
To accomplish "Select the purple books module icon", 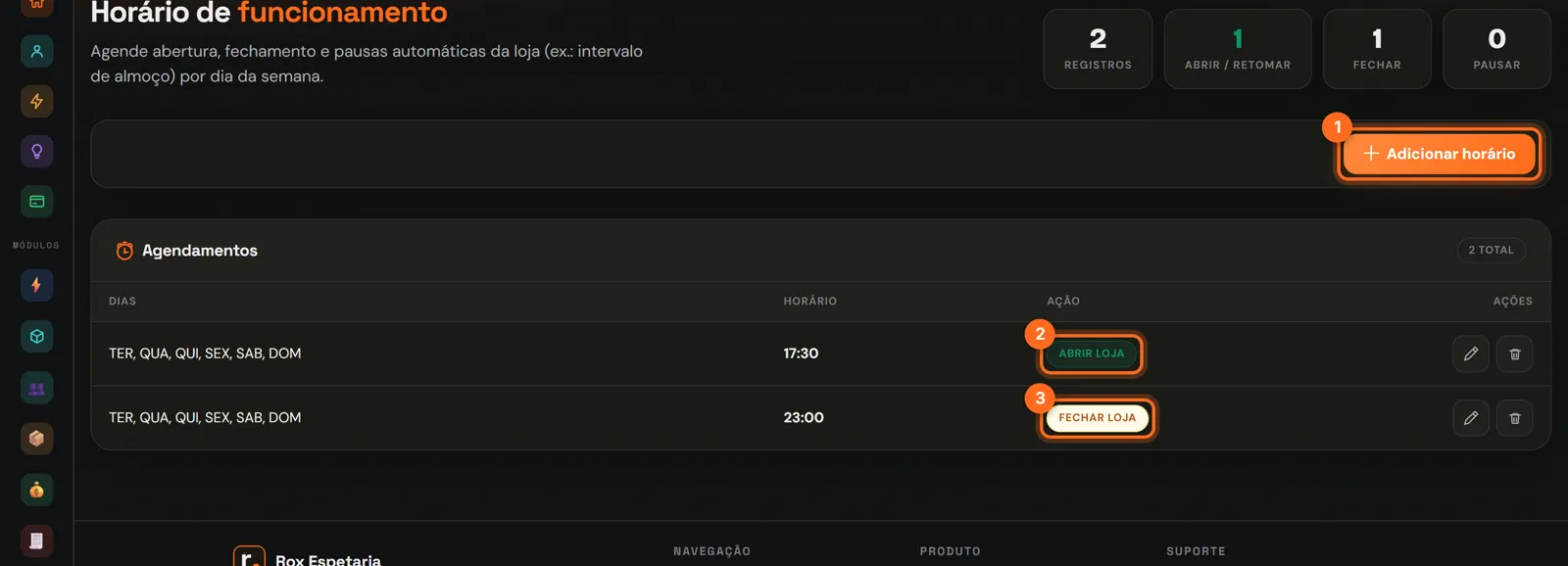I will (36, 388).
